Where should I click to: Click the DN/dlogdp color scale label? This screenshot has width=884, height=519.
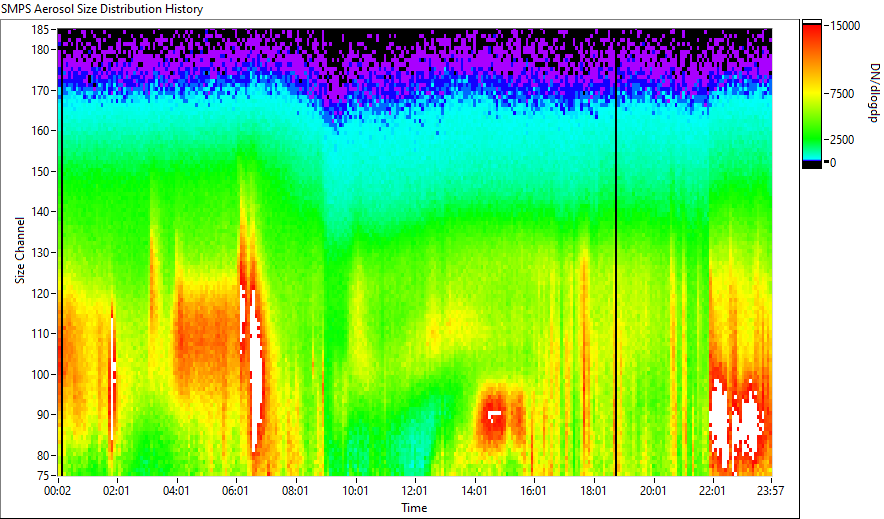pyautogui.click(x=874, y=93)
